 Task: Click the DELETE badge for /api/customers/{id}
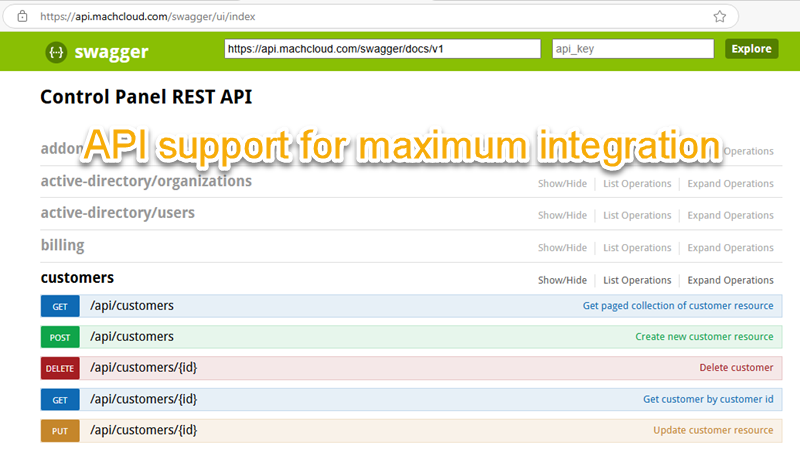click(60, 368)
